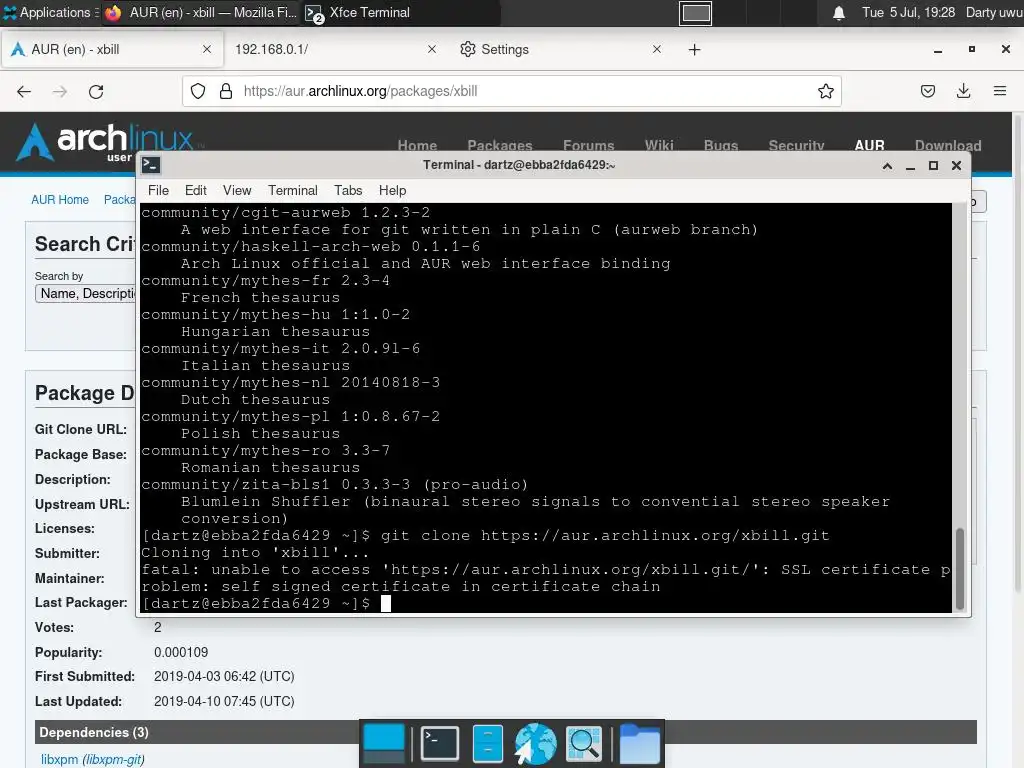1024x768 pixels.
Task: Click the Last Updated date value
Action: [x=224, y=701]
